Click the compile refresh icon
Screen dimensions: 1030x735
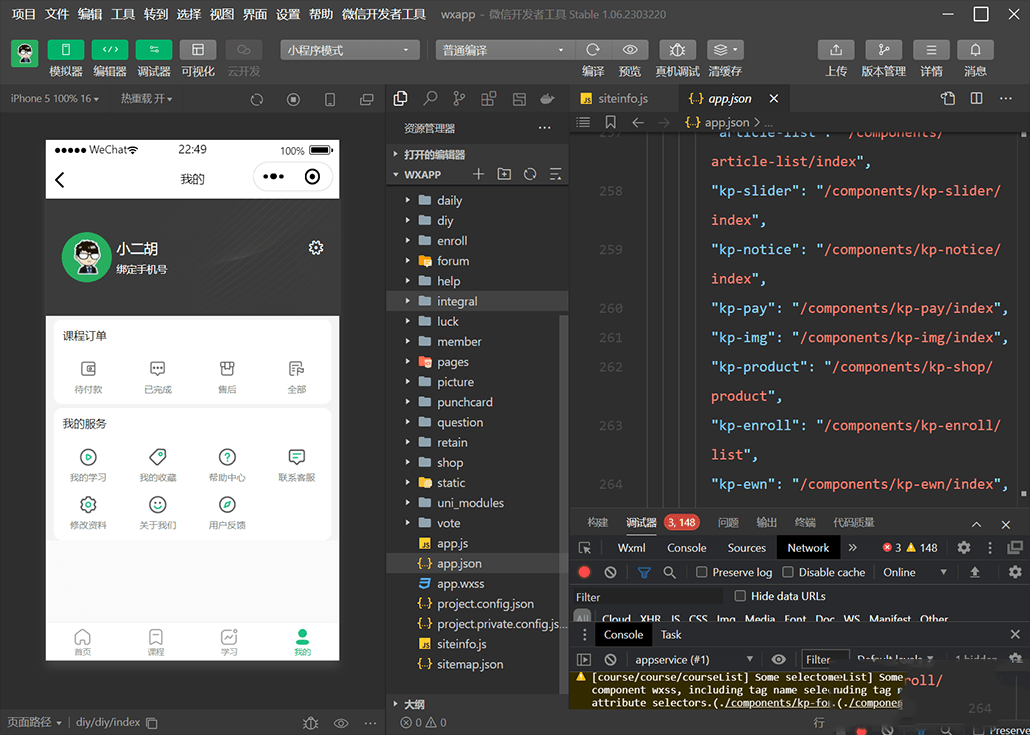point(593,50)
